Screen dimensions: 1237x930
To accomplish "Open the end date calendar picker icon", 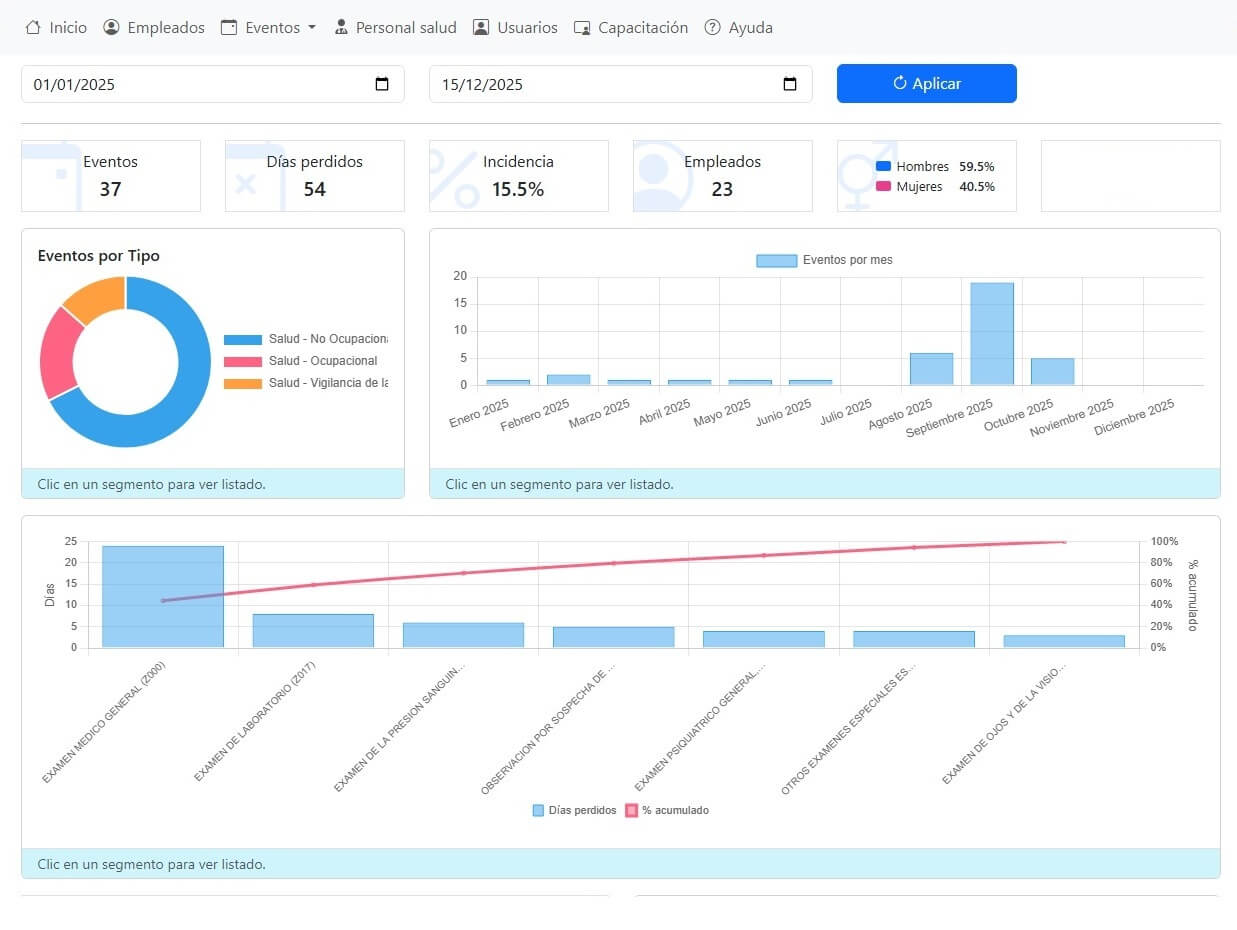I will click(x=790, y=85).
